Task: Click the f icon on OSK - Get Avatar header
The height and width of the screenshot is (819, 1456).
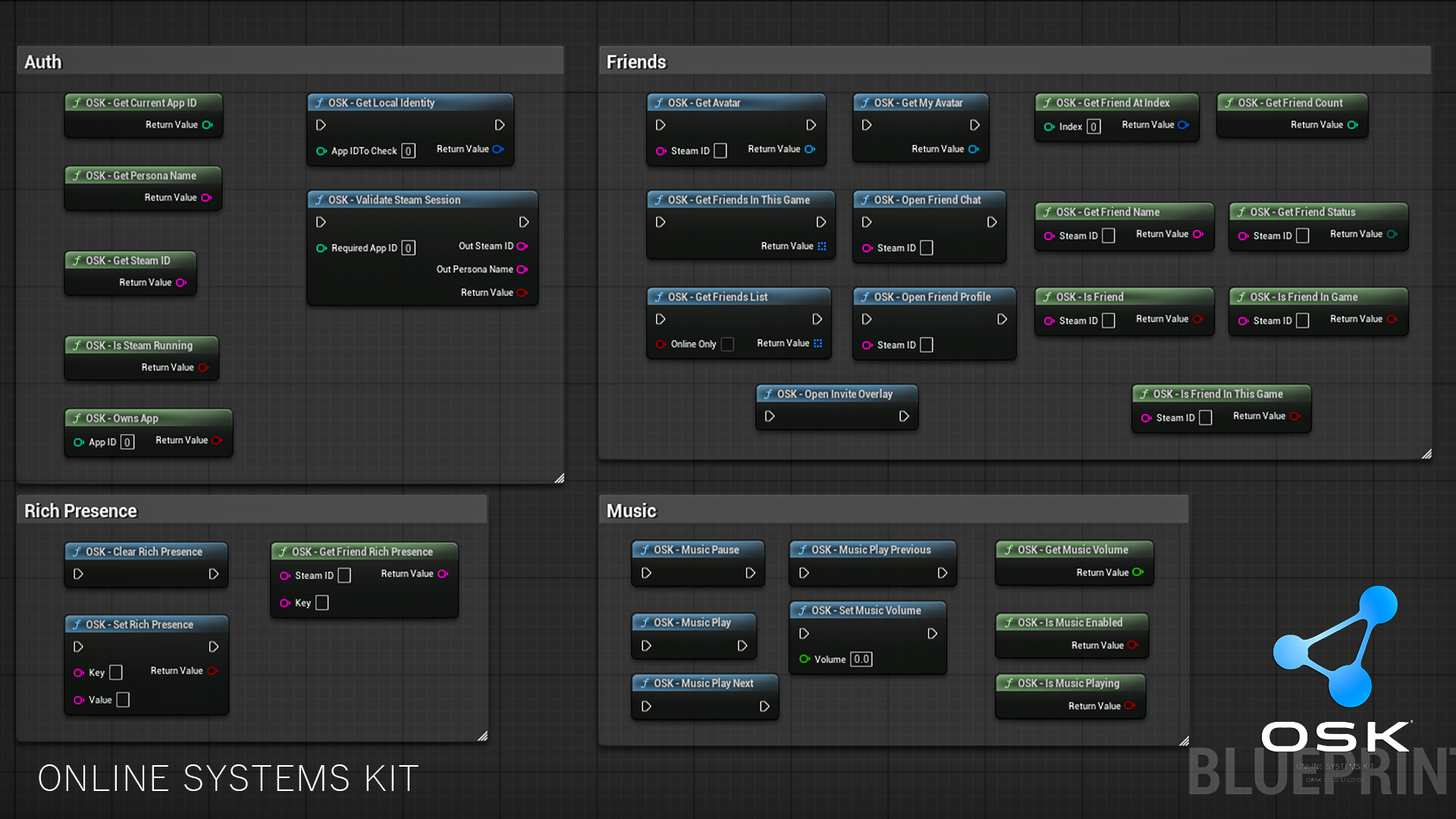Action: click(x=659, y=102)
